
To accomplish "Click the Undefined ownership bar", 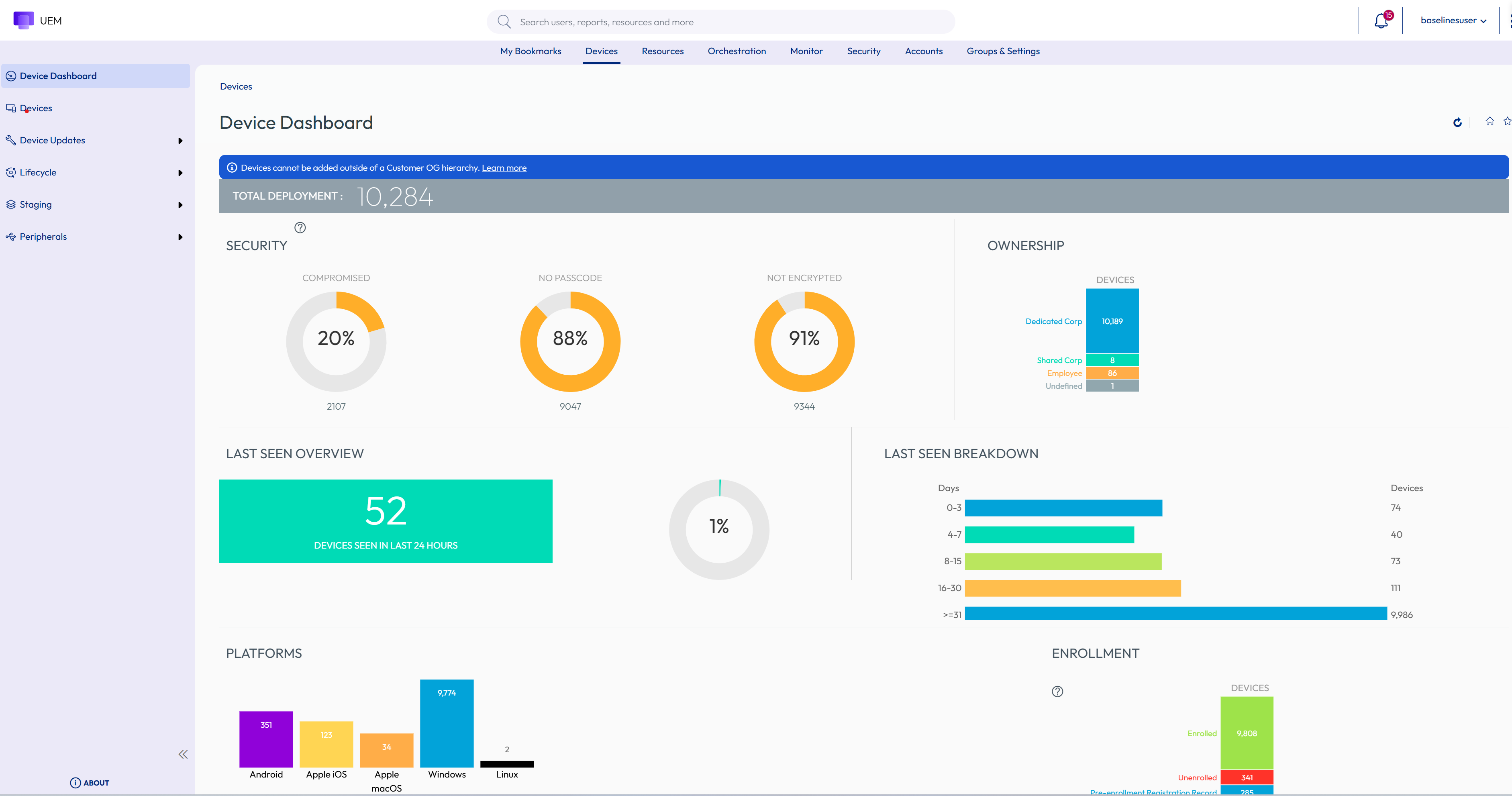I will (1112, 386).
